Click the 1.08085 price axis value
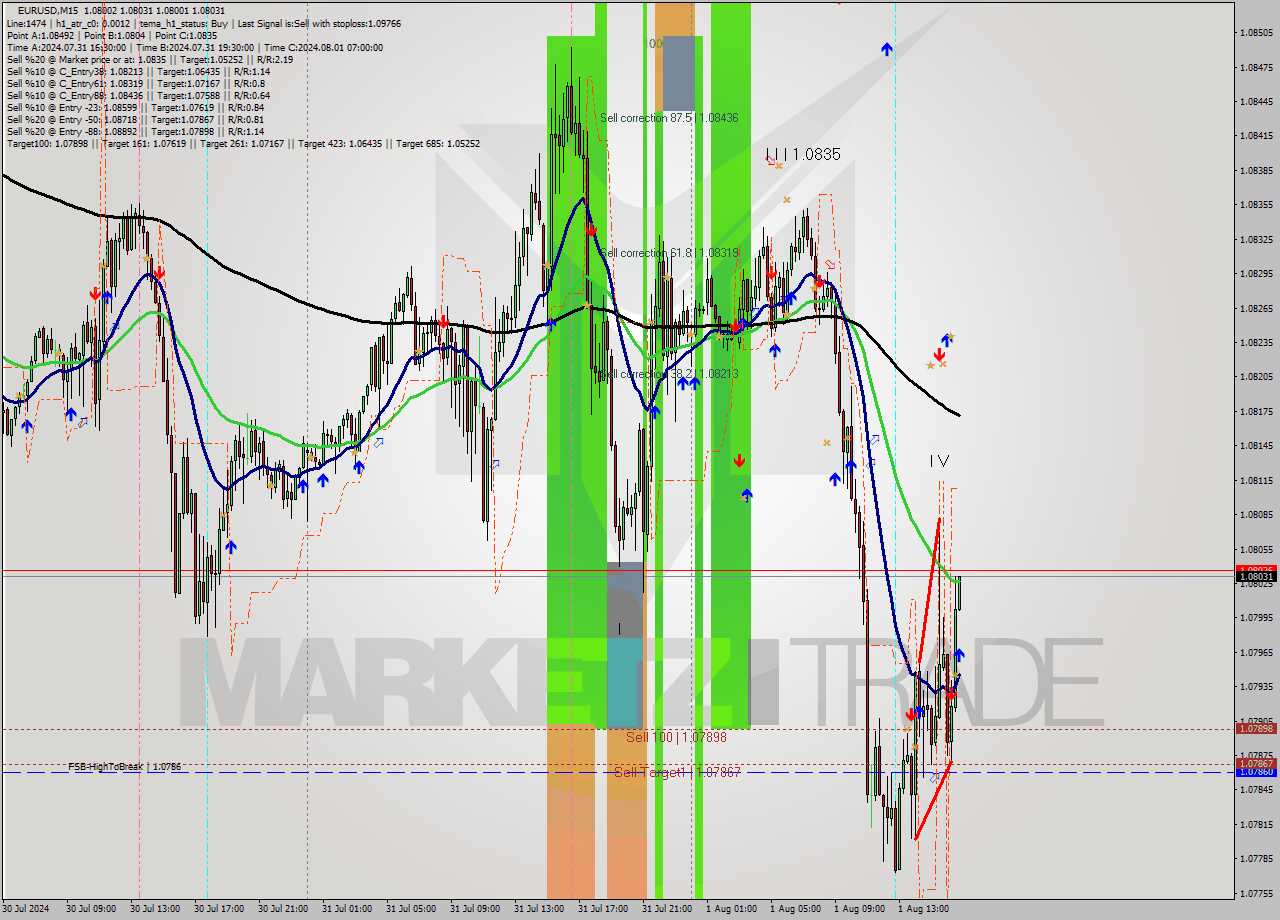Image resolution: width=1280 pixels, height=920 pixels. tap(1256, 515)
